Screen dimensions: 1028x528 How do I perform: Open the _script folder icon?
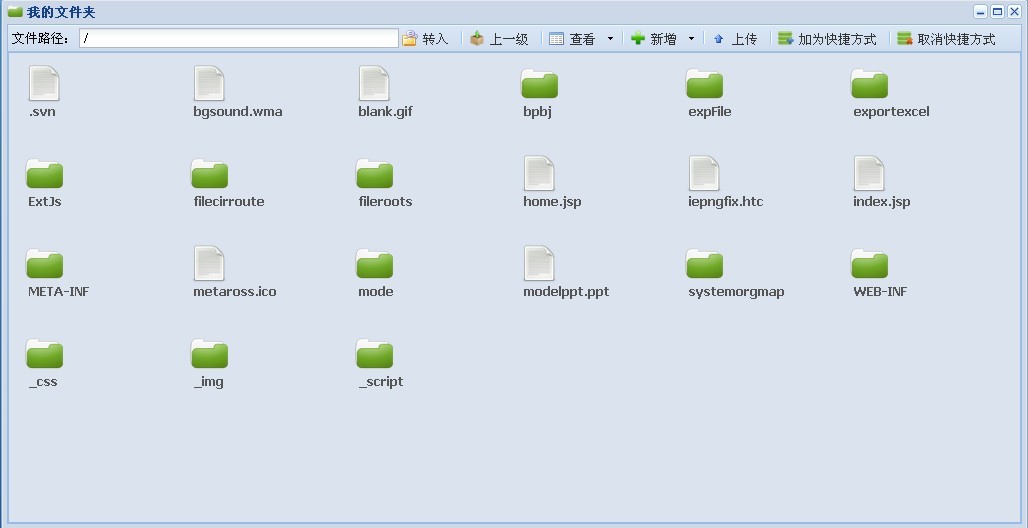[375, 354]
